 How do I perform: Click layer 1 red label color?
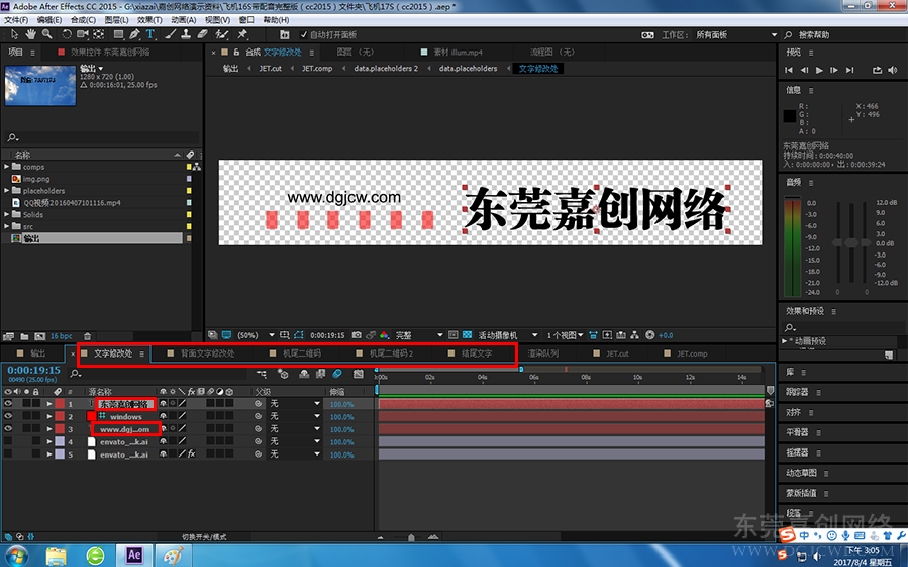(60, 404)
